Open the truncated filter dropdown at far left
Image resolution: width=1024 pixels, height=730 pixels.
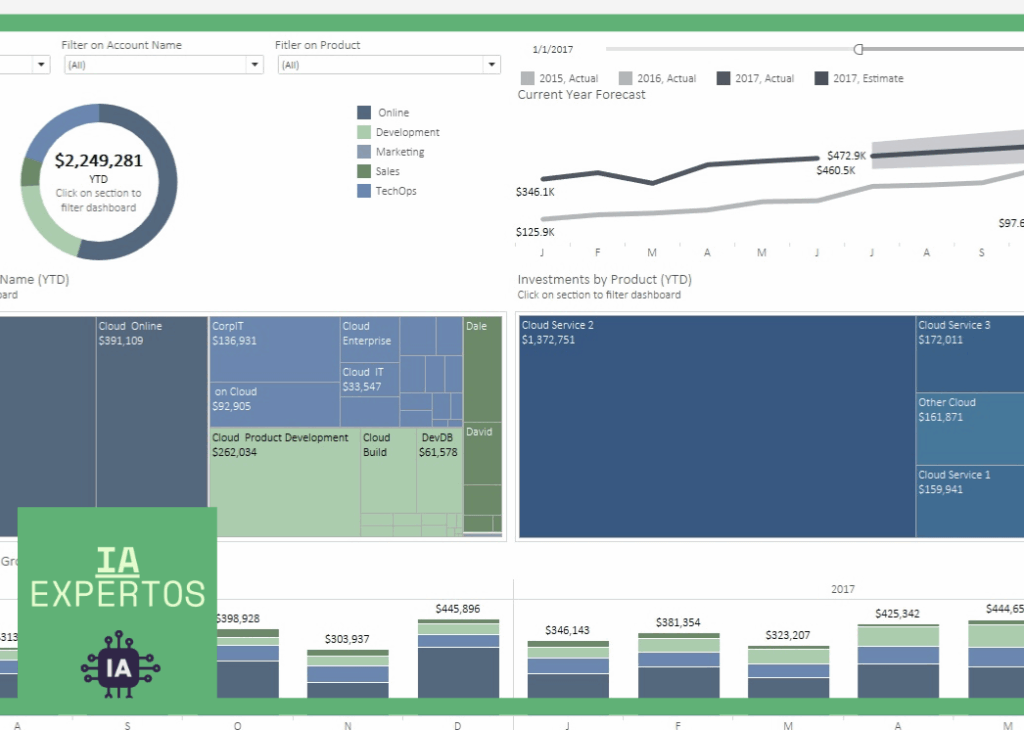40,63
